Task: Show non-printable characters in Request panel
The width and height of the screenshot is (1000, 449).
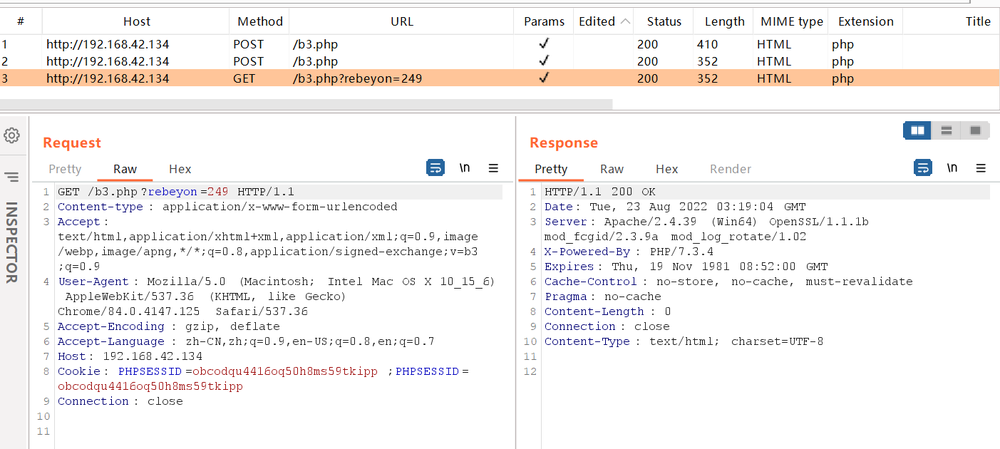Action: (x=464, y=168)
